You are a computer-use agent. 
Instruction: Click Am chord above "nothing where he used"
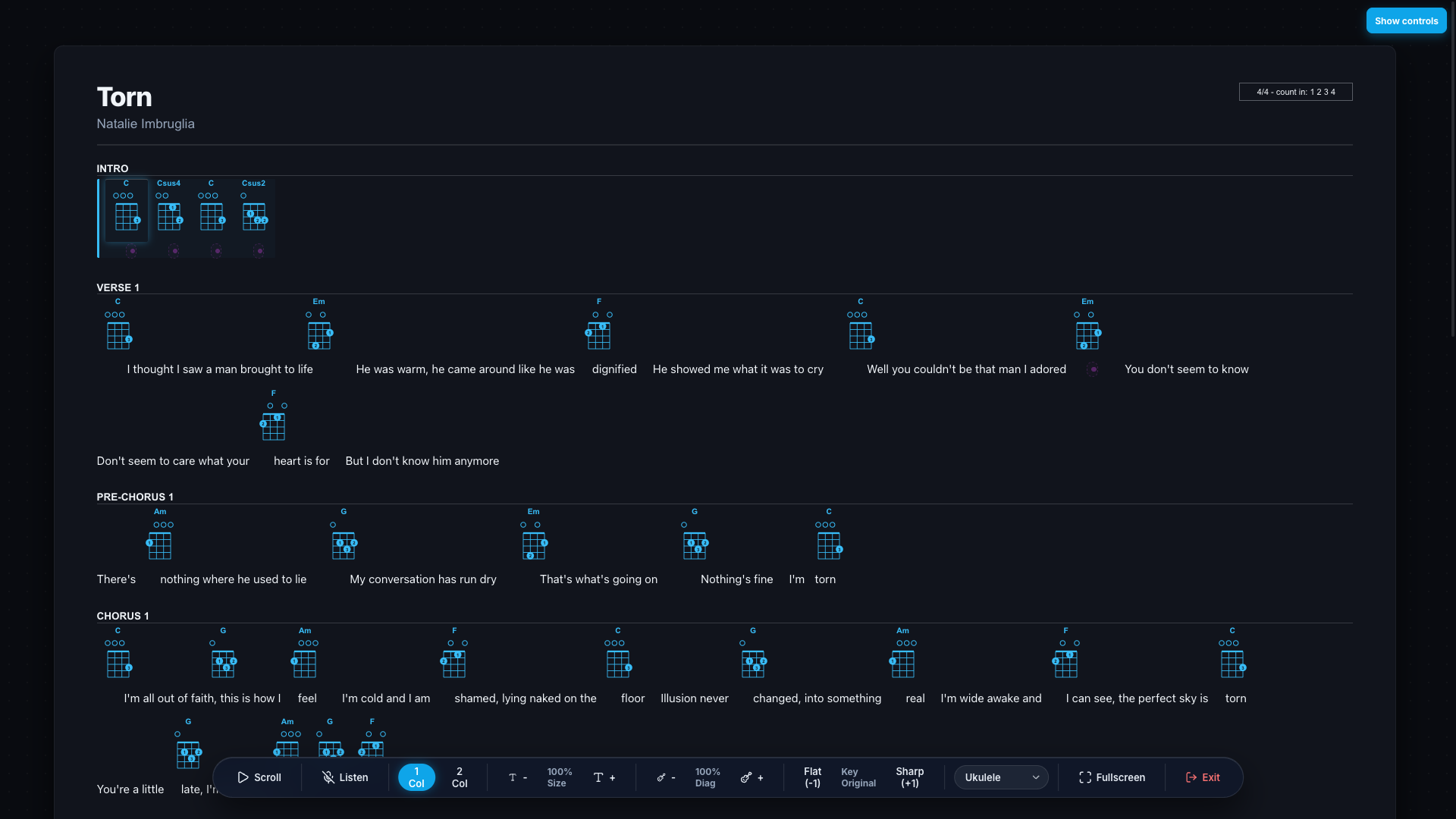click(160, 535)
